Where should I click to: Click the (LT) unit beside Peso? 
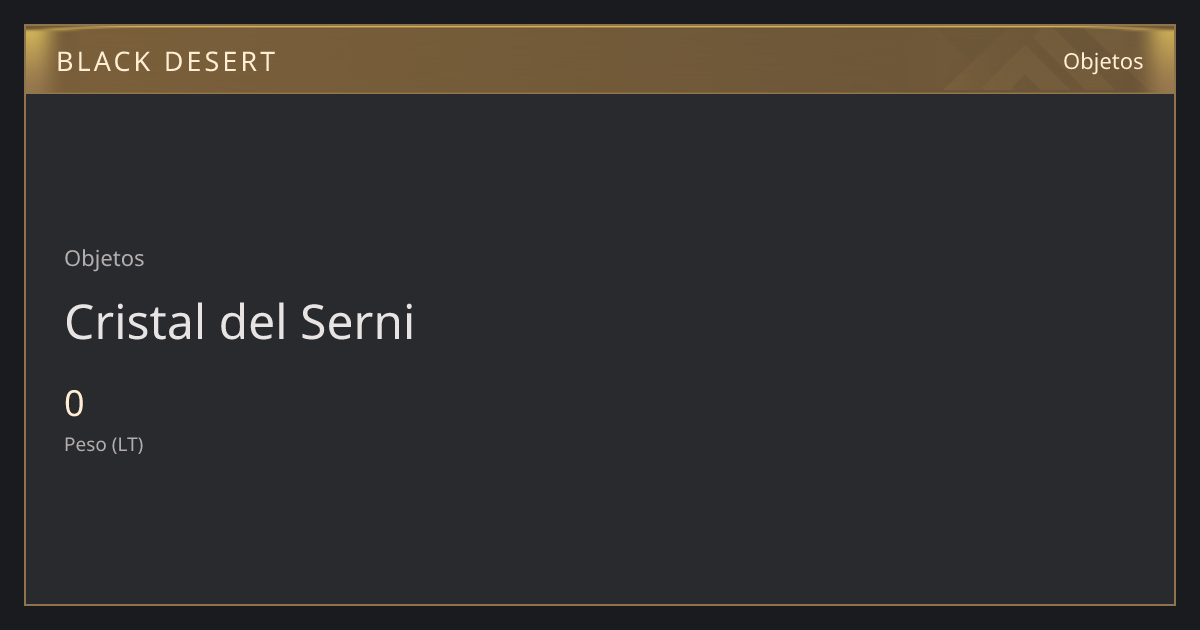point(127,445)
